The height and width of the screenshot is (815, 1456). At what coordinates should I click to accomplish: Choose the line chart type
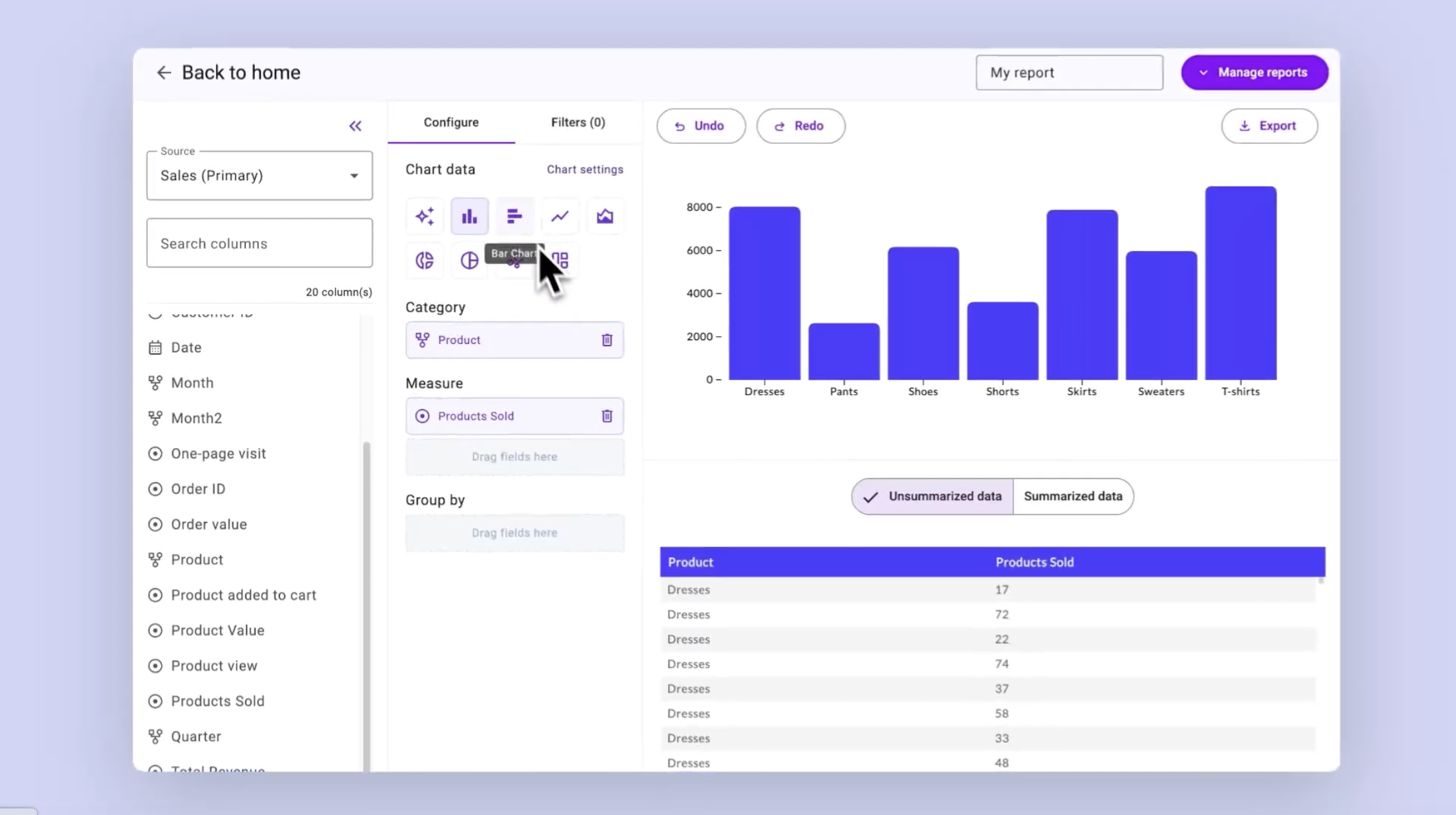560,216
